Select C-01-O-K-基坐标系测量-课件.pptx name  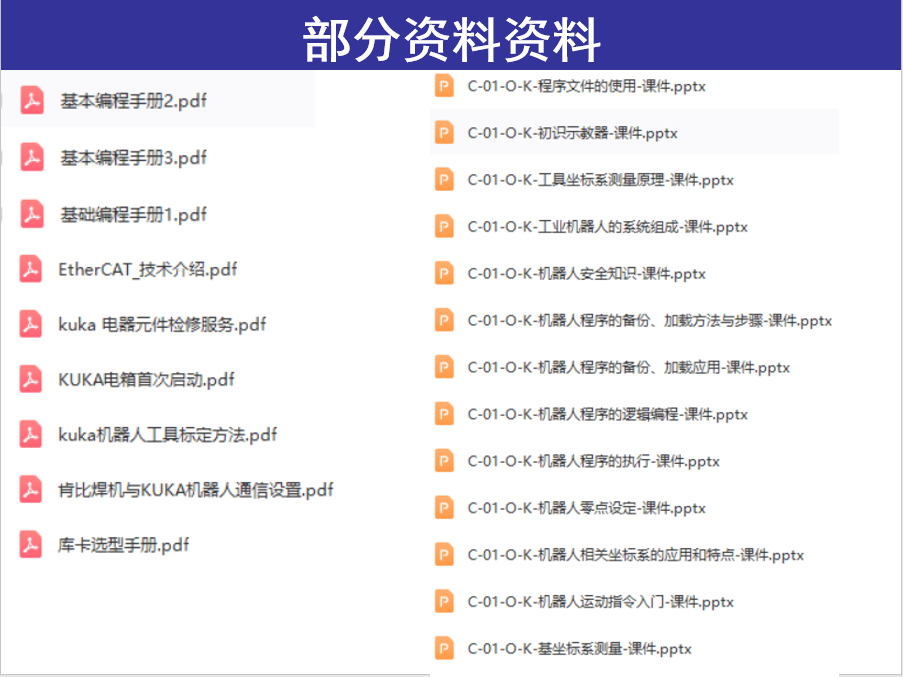[x=579, y=649]
